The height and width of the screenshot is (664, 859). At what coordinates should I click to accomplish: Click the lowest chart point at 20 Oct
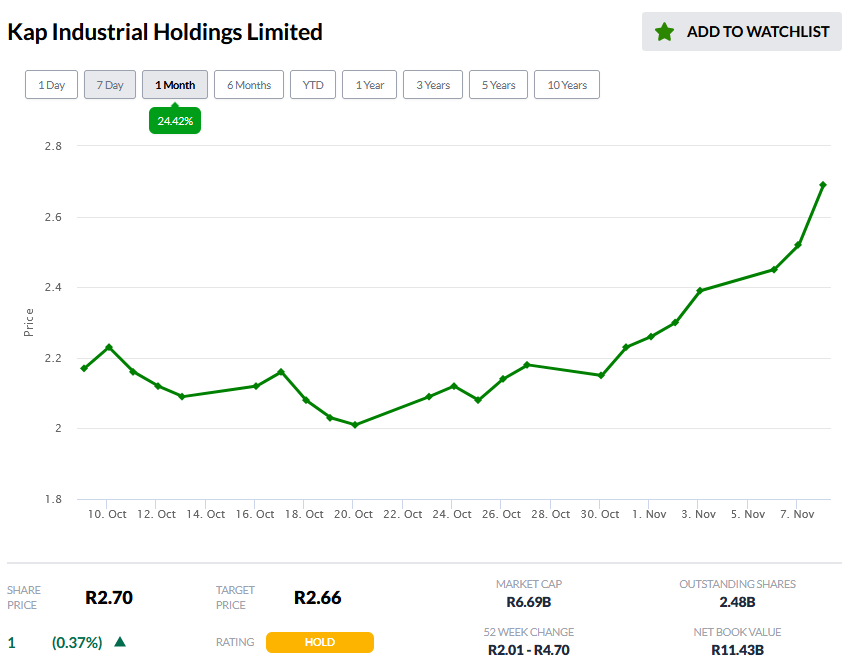pyautogui.click(x=355, y=425)
